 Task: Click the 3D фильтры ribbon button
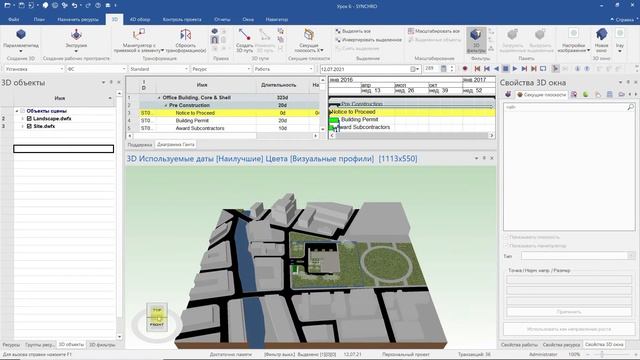(x=476, y=40)
